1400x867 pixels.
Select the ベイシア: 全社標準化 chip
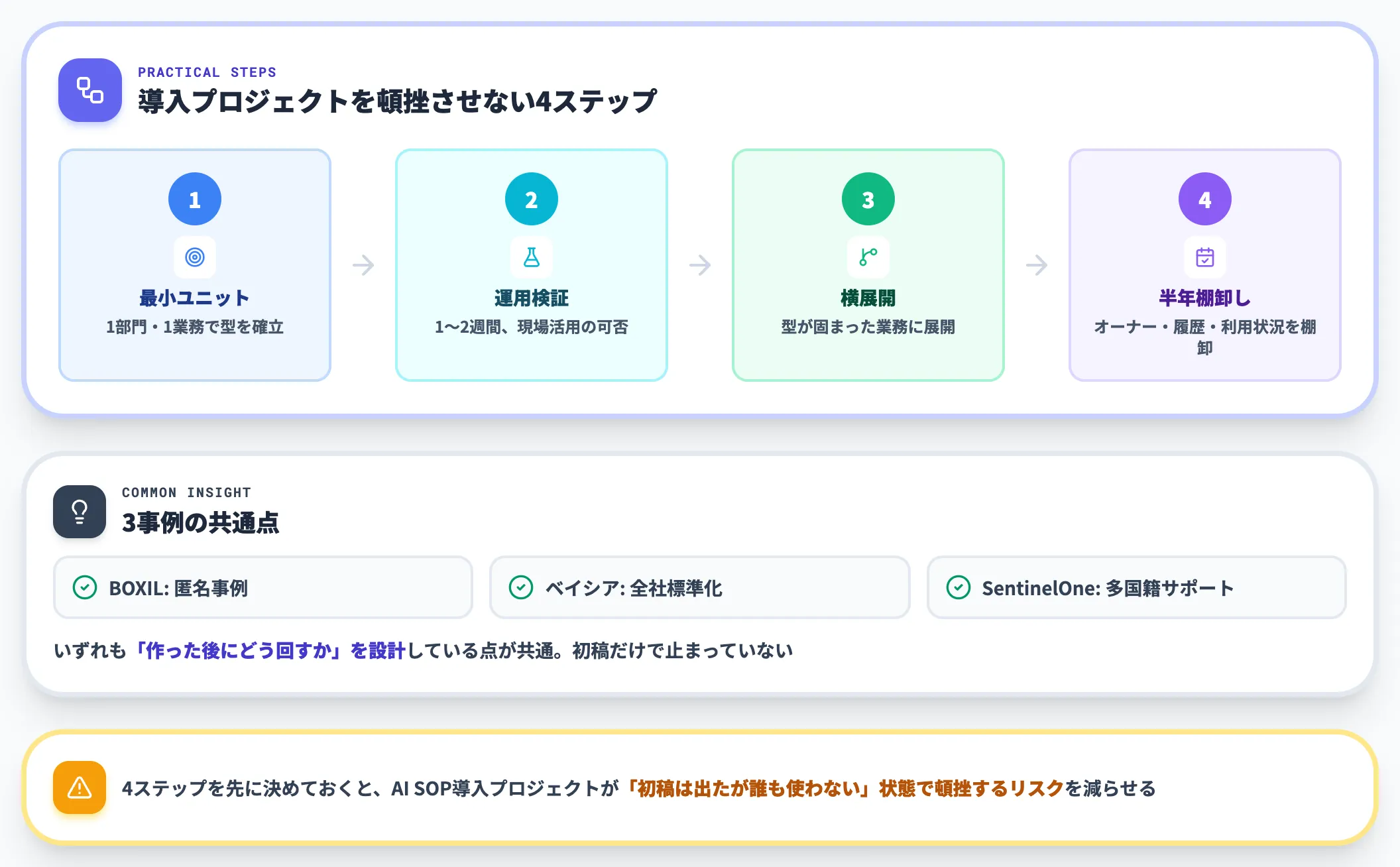click(x=699, y=588)
